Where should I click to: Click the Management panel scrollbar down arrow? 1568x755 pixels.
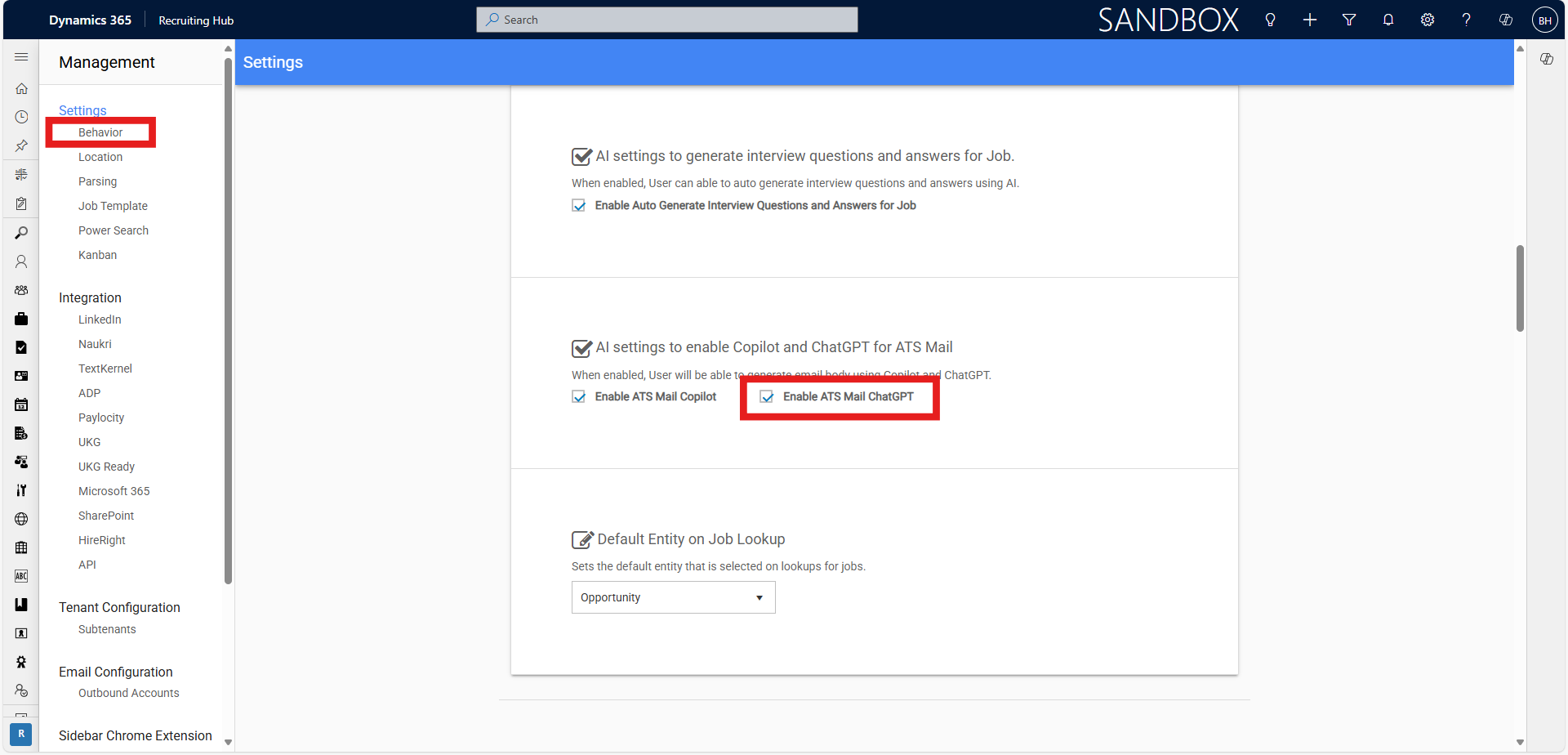click(x=229, y=742)
